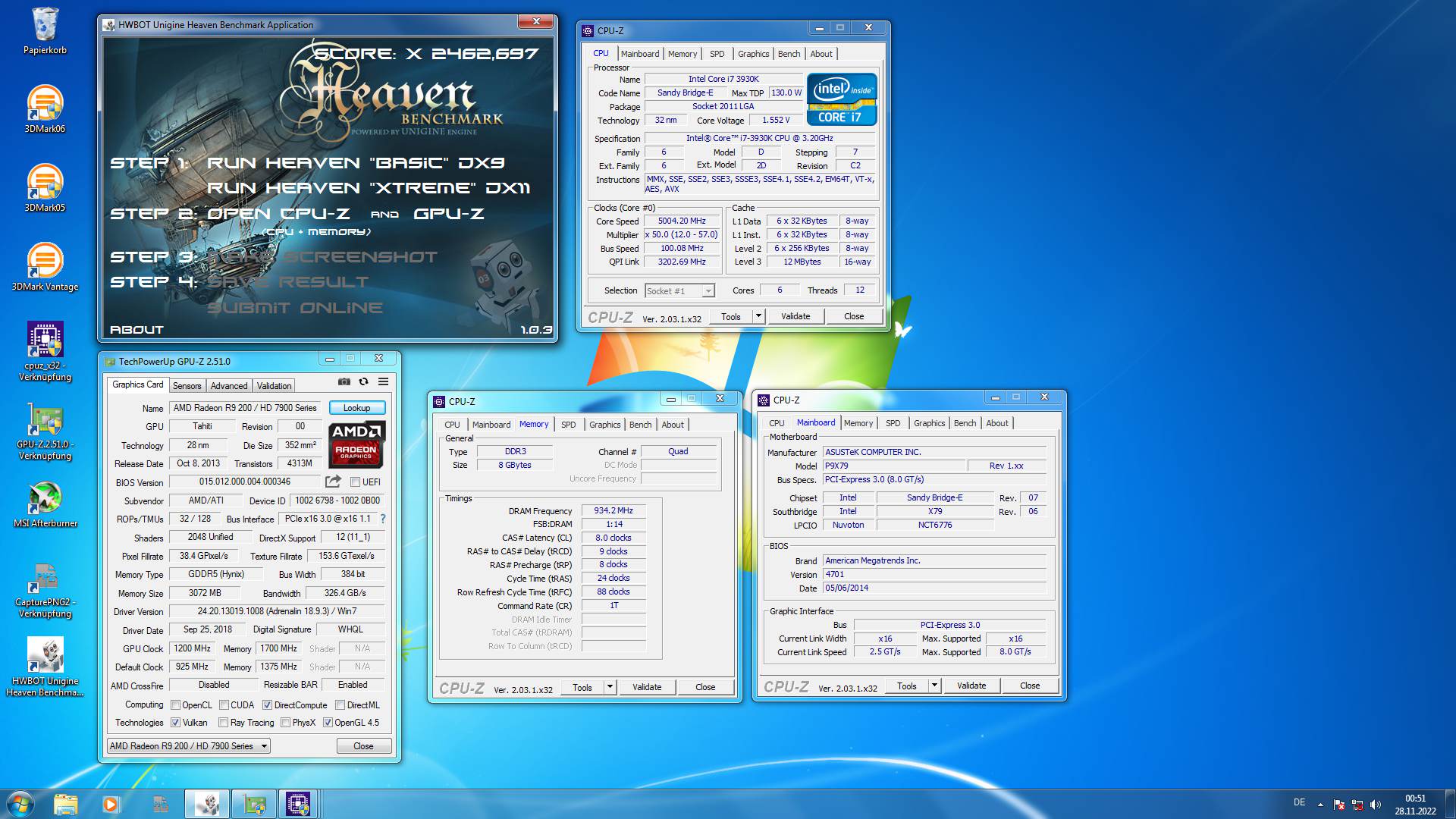Open the 3DMark Vantage desktop shortcut

coord(45,267)
